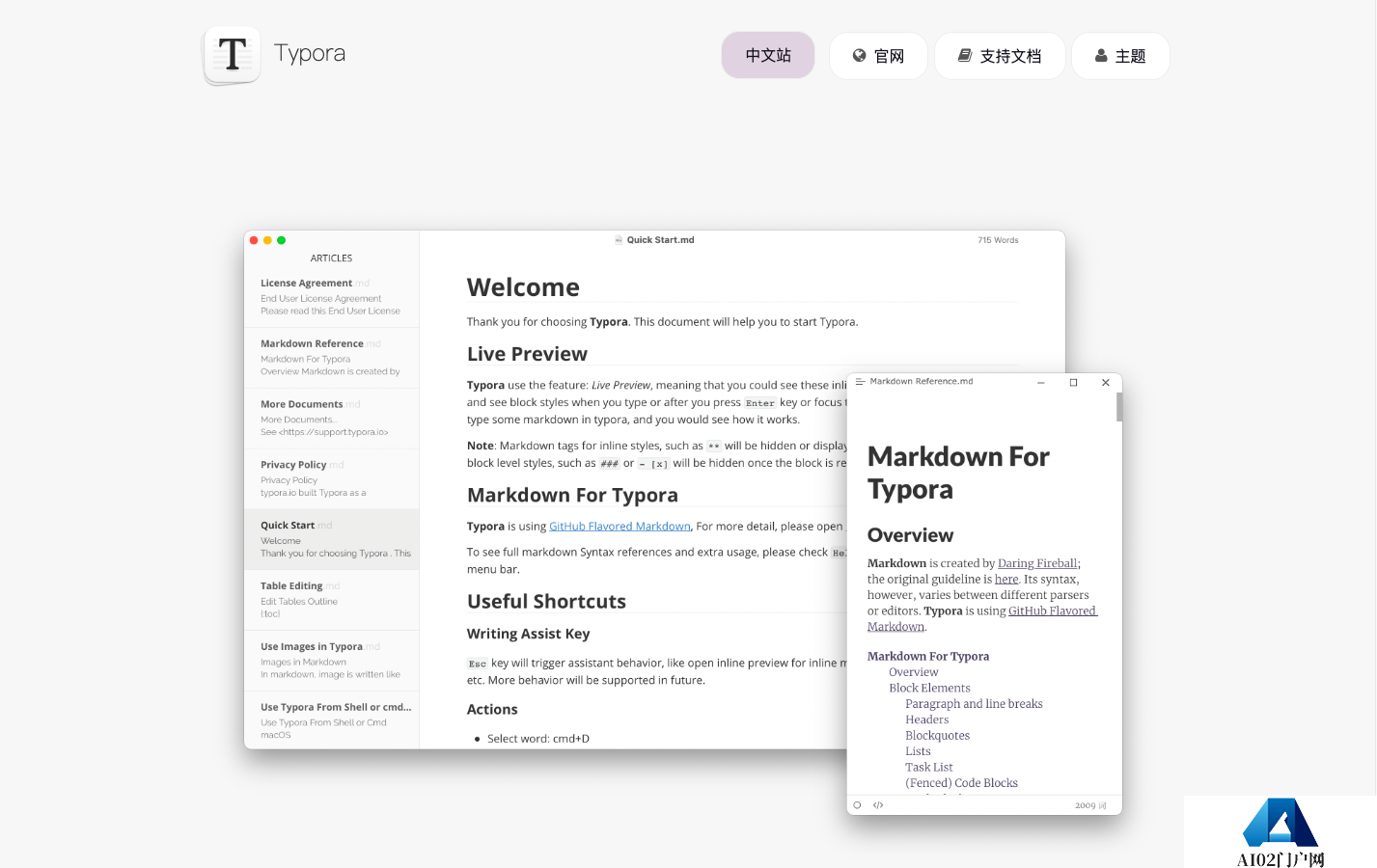The image size is (1377, 868).
Task: Follow the 'here' guideline link
Action: 1006,580
